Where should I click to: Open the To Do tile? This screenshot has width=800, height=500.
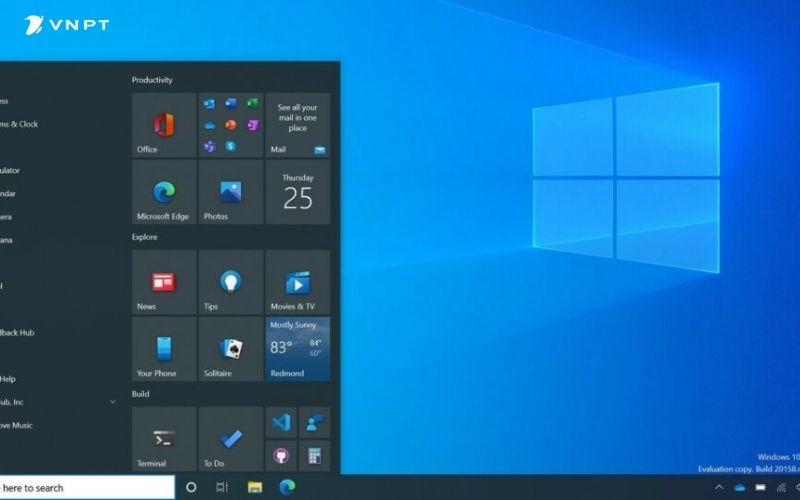coord(231,439)
